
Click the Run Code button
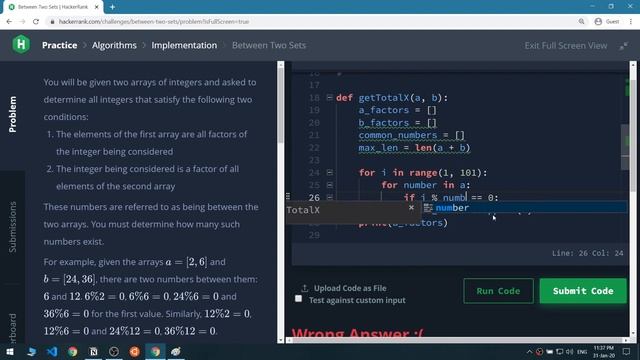tap(498, 291)
